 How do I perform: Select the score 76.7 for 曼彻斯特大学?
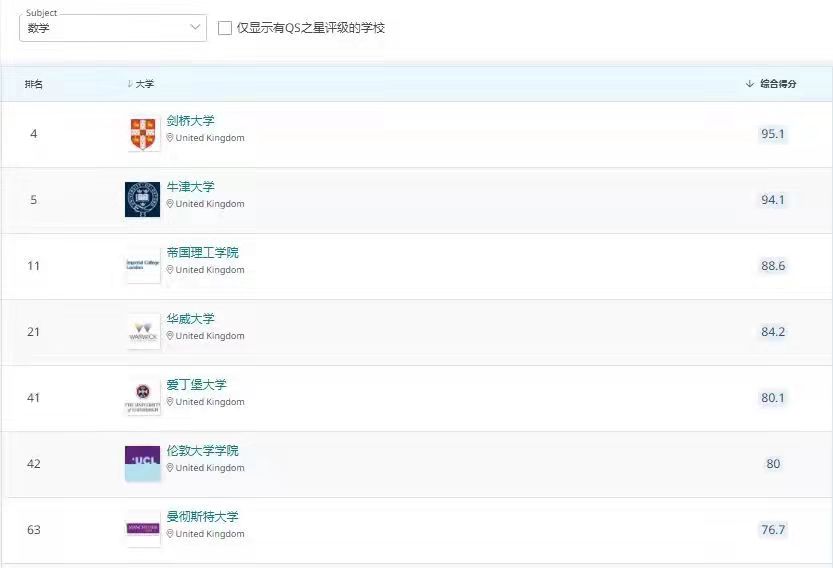click(772, 529)
